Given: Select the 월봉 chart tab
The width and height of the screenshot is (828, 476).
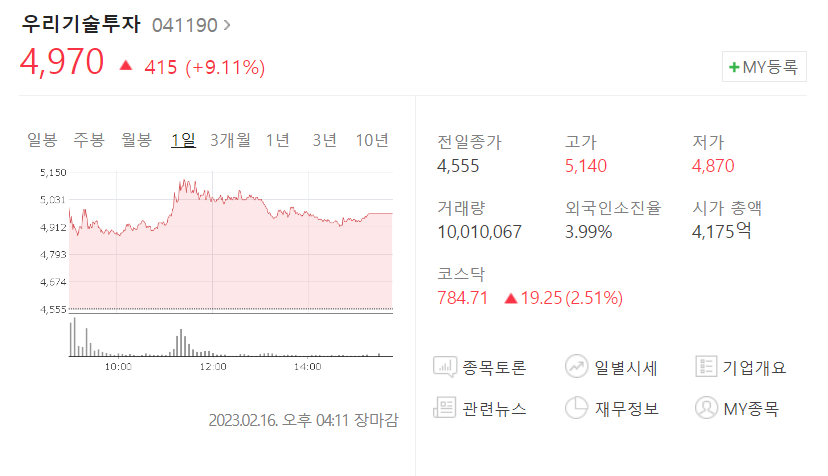Looking at the screenshot, I should pos(136,140).
